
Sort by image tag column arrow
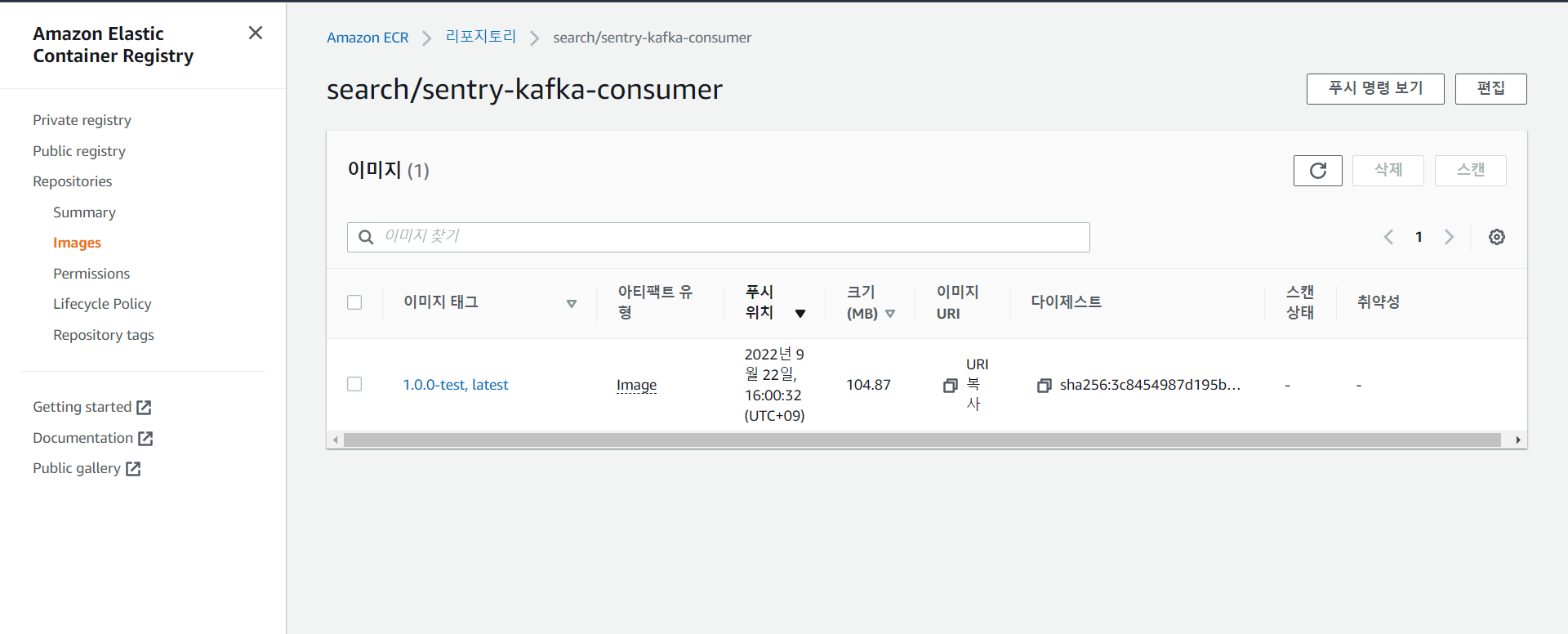tap(571, 303)
